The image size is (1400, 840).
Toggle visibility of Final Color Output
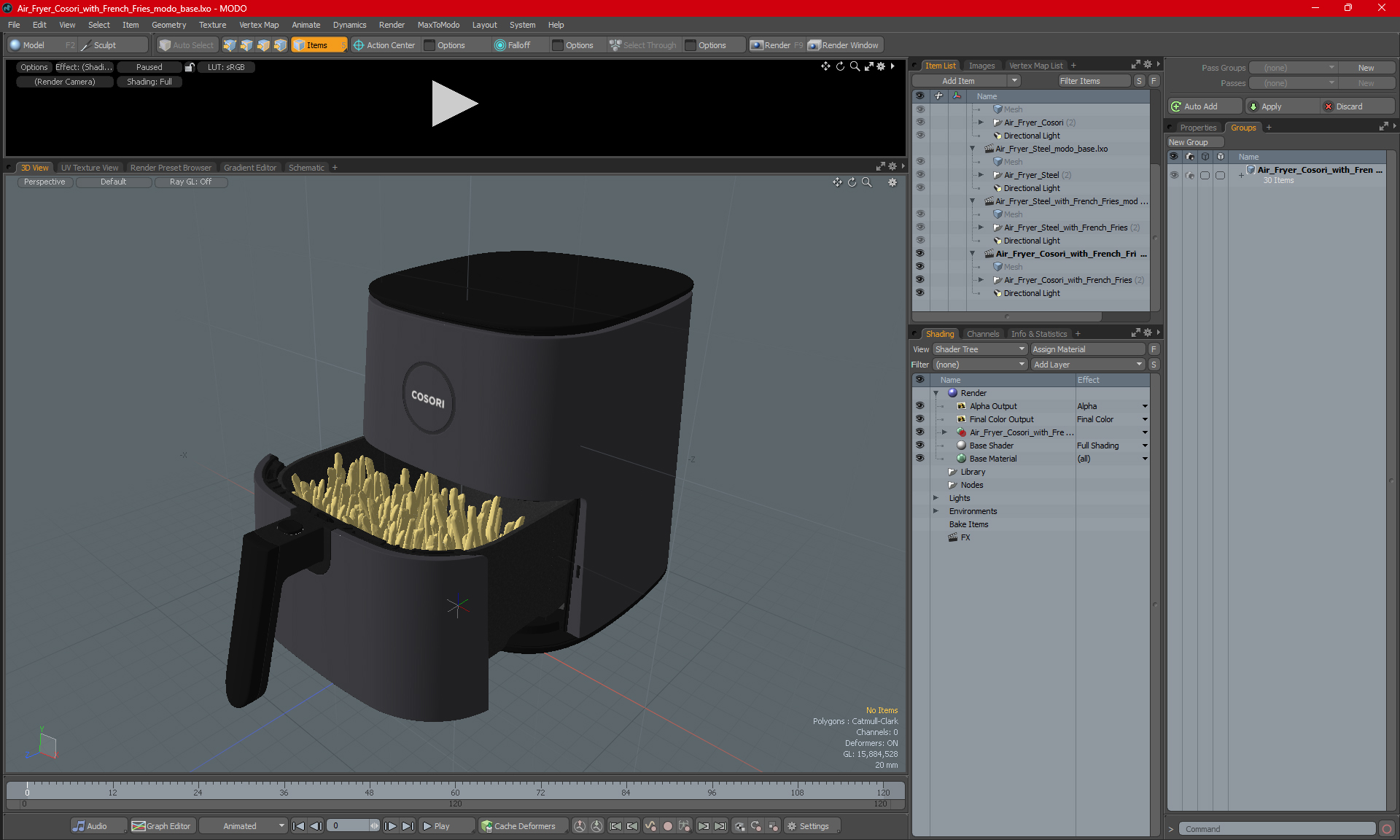[x=919, y=419]
